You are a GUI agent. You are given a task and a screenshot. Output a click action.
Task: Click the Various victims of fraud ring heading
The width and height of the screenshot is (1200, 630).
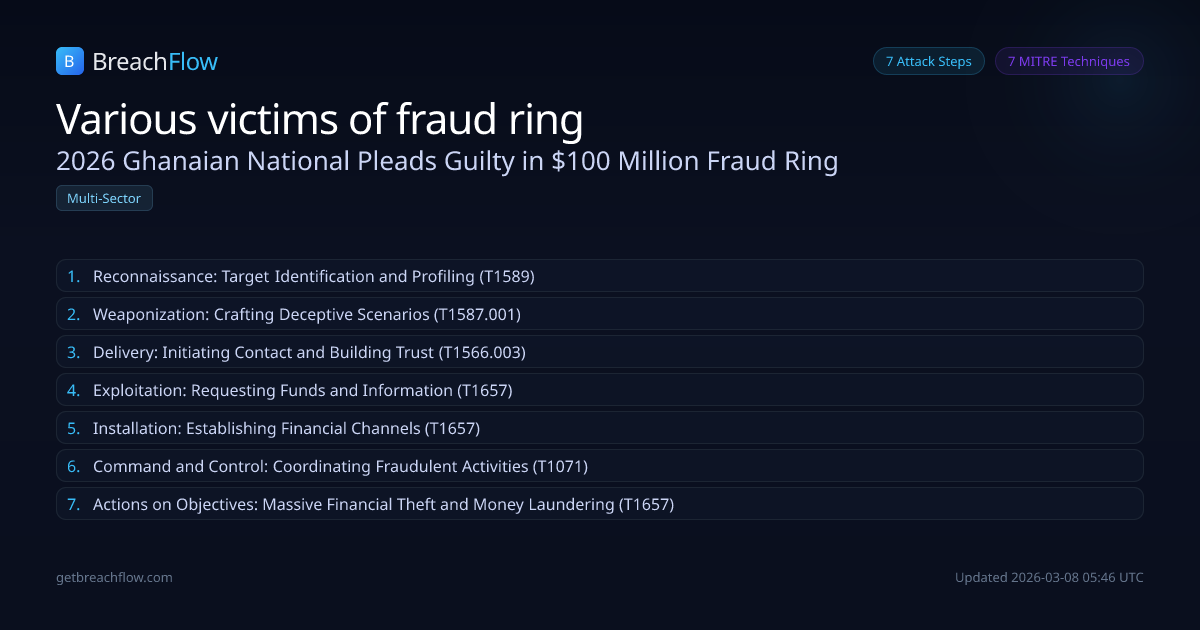(x=320, y=119)
